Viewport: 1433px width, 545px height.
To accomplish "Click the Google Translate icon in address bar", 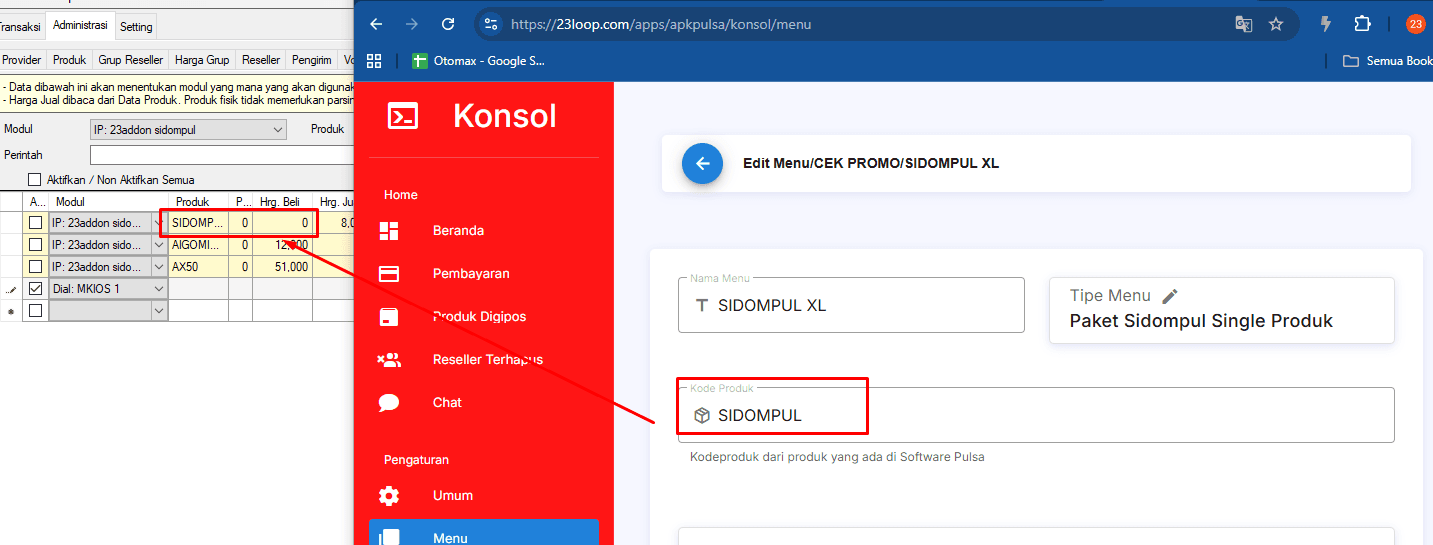I will click(x=1243, y=24).
